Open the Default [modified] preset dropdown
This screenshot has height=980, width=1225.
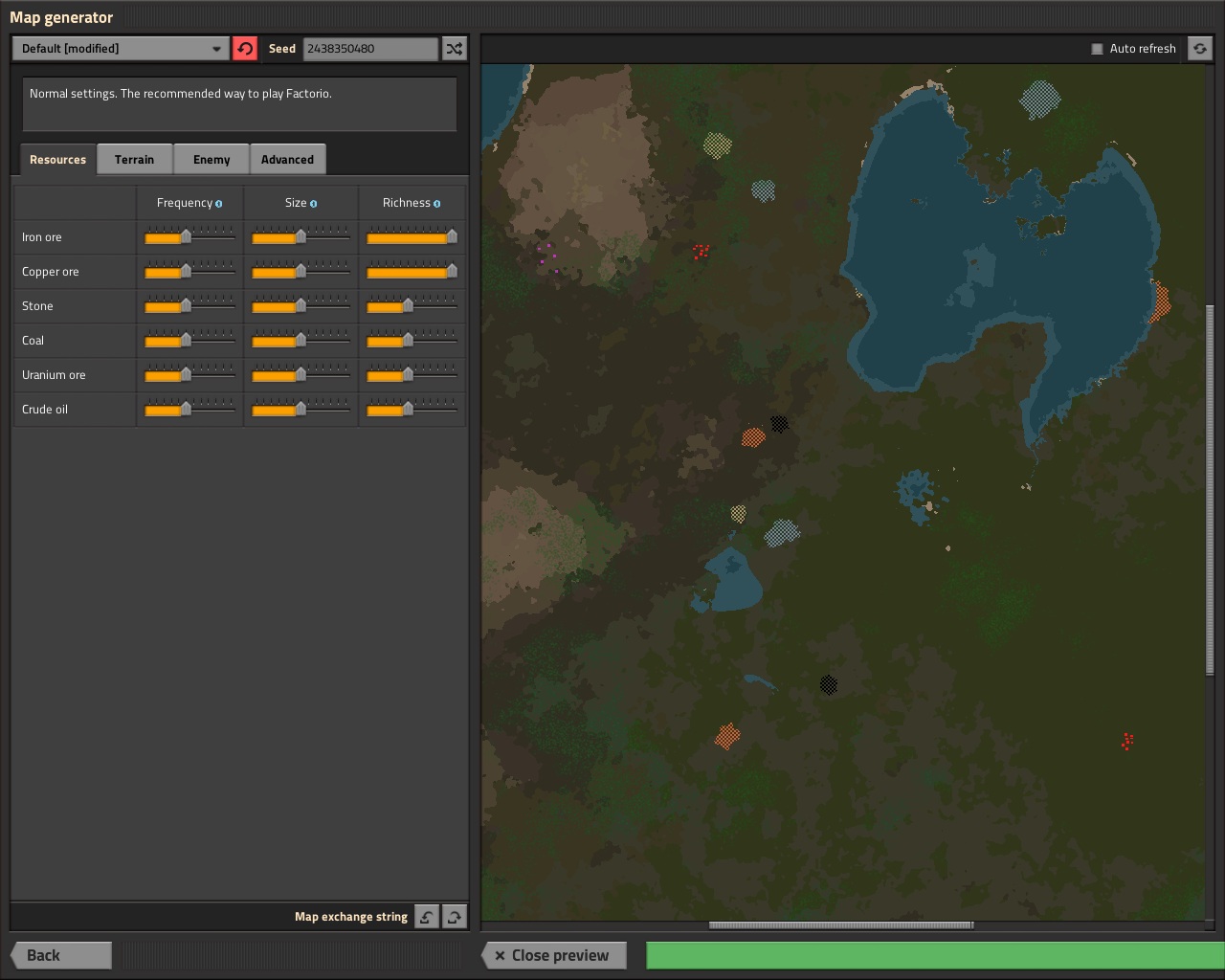121,48
